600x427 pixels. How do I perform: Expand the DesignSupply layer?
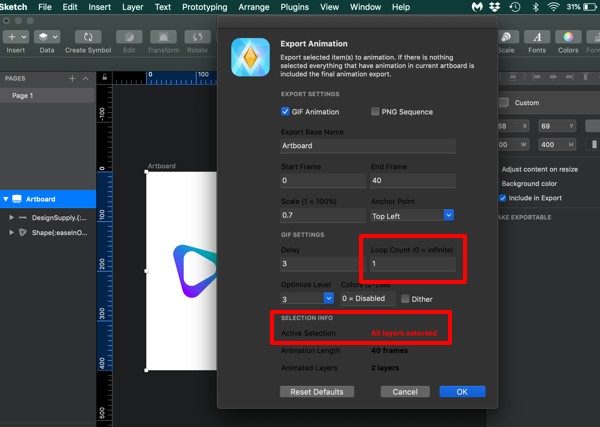coord(11,217)
